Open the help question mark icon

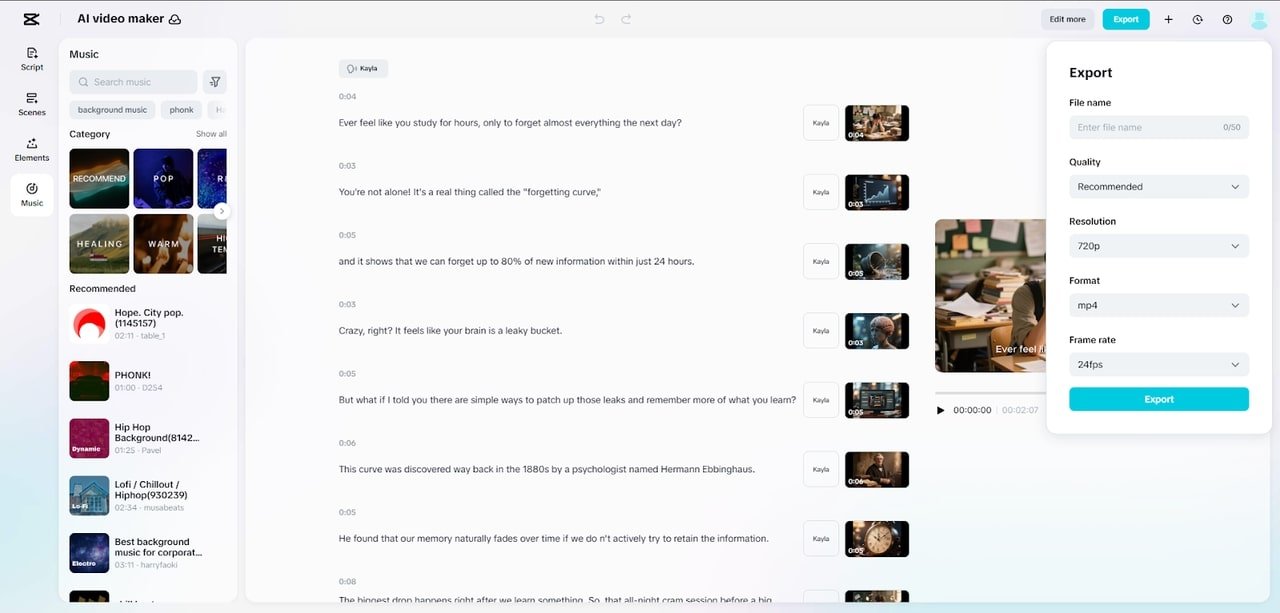[x=1227, y=19]
